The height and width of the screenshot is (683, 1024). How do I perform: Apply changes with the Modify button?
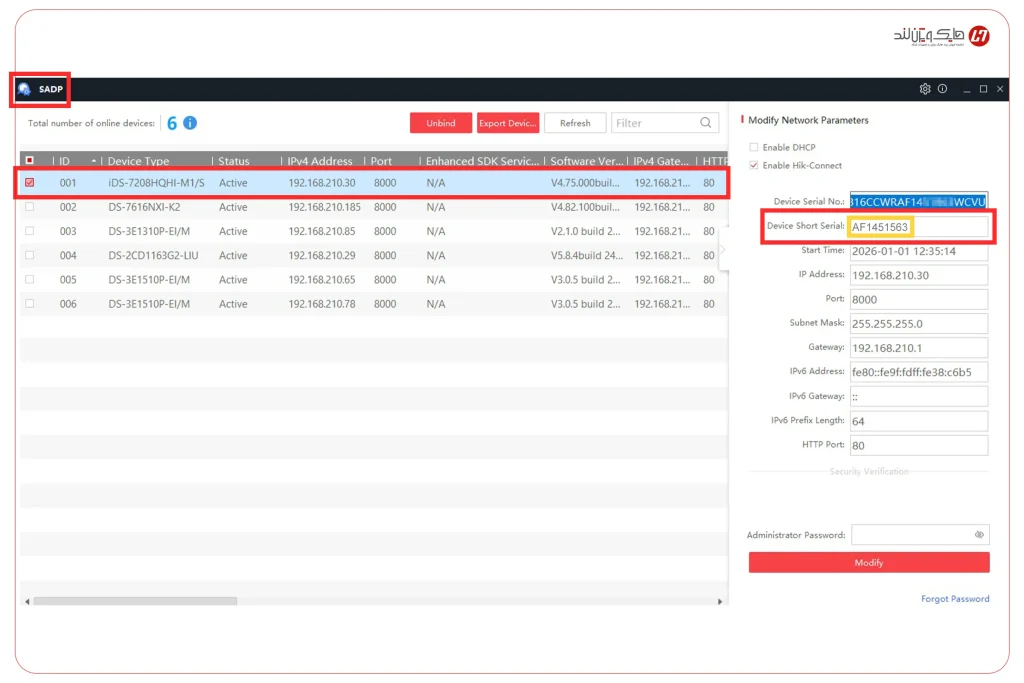tap(868, 562)
